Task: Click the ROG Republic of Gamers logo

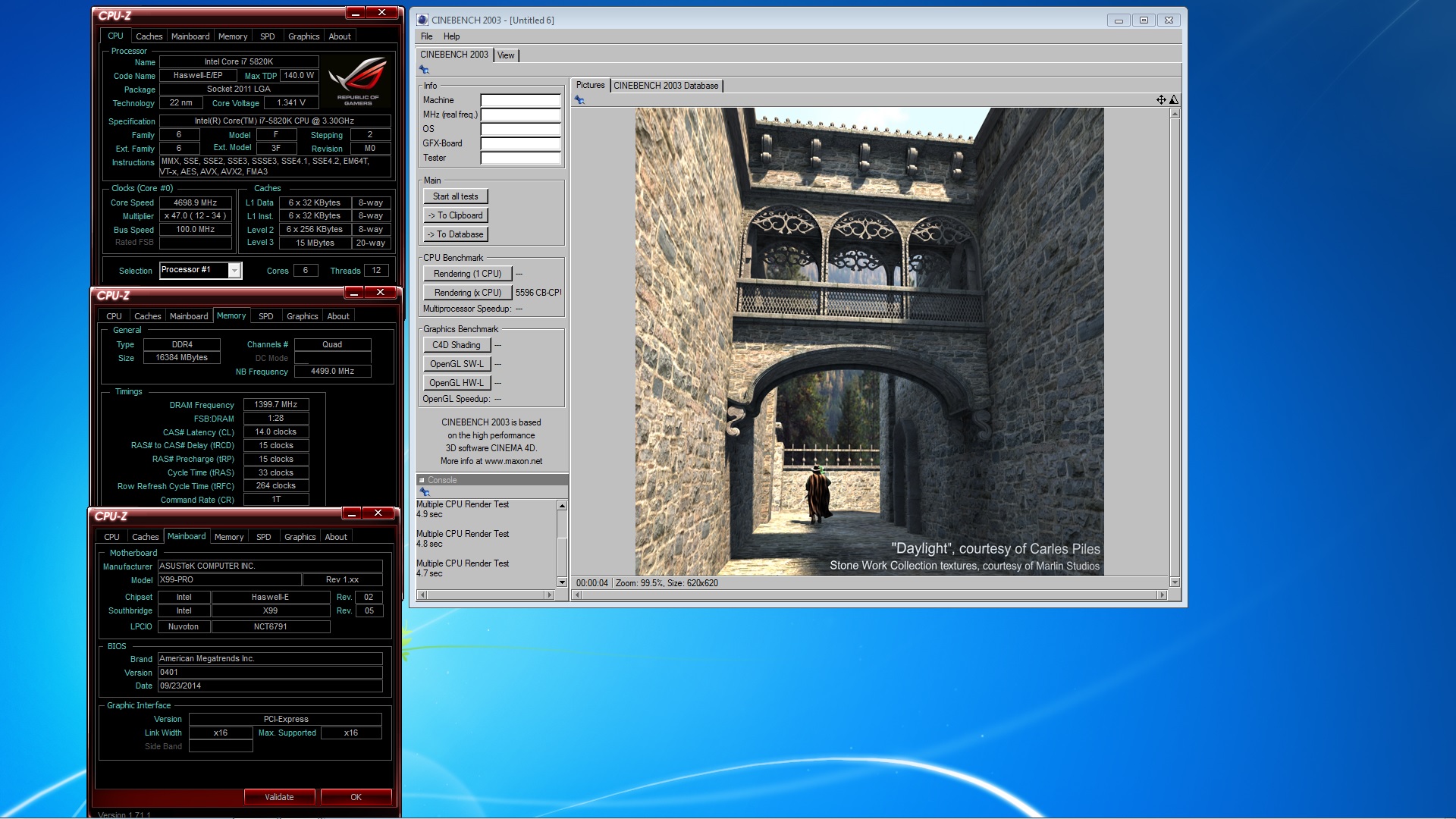Action: pos(358,82)
